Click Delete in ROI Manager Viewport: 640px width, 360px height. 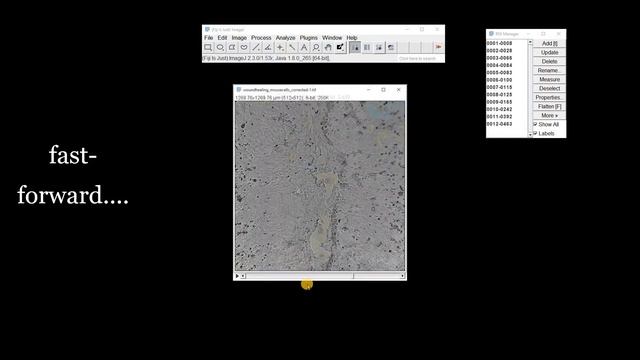(549, 61)
